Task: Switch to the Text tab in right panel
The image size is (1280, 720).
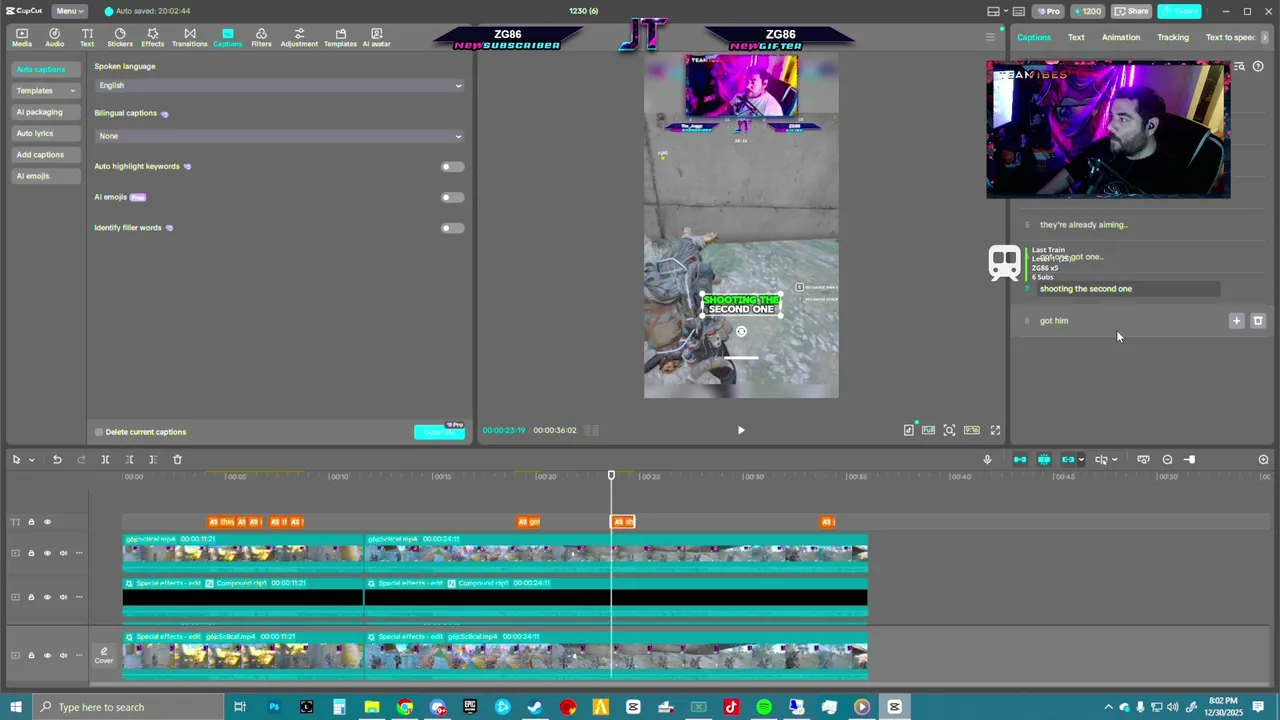Action: (1076, 38)
